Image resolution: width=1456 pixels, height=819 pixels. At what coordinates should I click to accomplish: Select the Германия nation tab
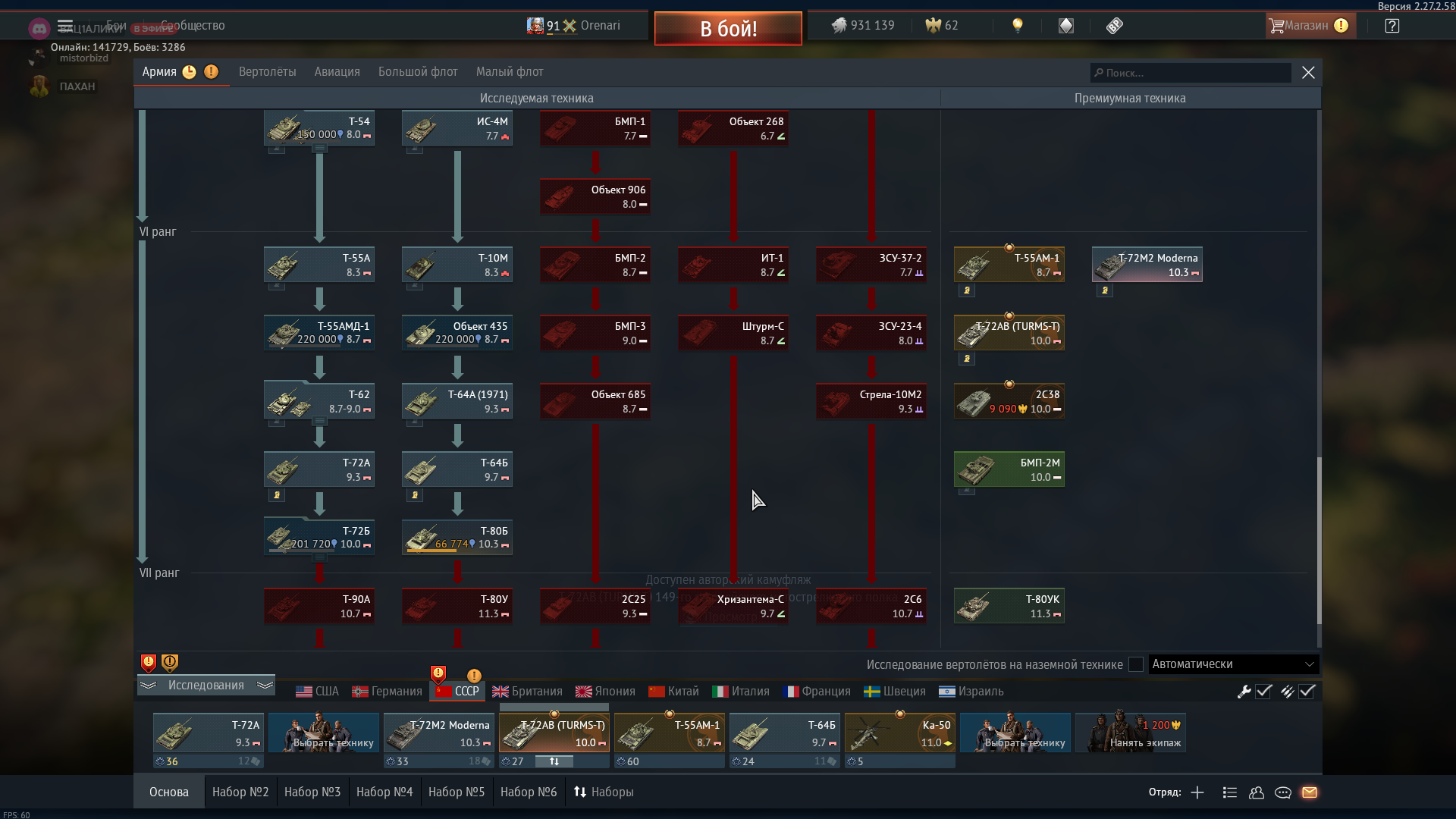[x=387, y=692]
